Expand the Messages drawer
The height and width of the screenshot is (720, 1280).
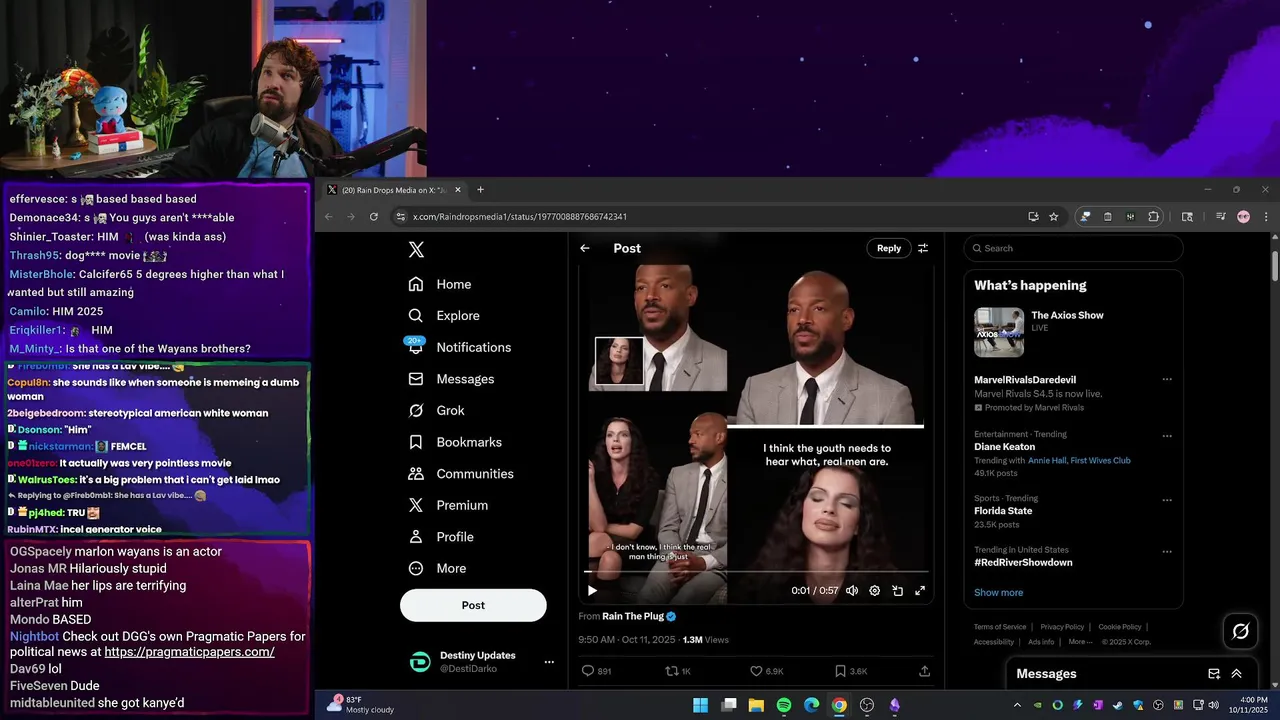click(x=1237, y=674)
